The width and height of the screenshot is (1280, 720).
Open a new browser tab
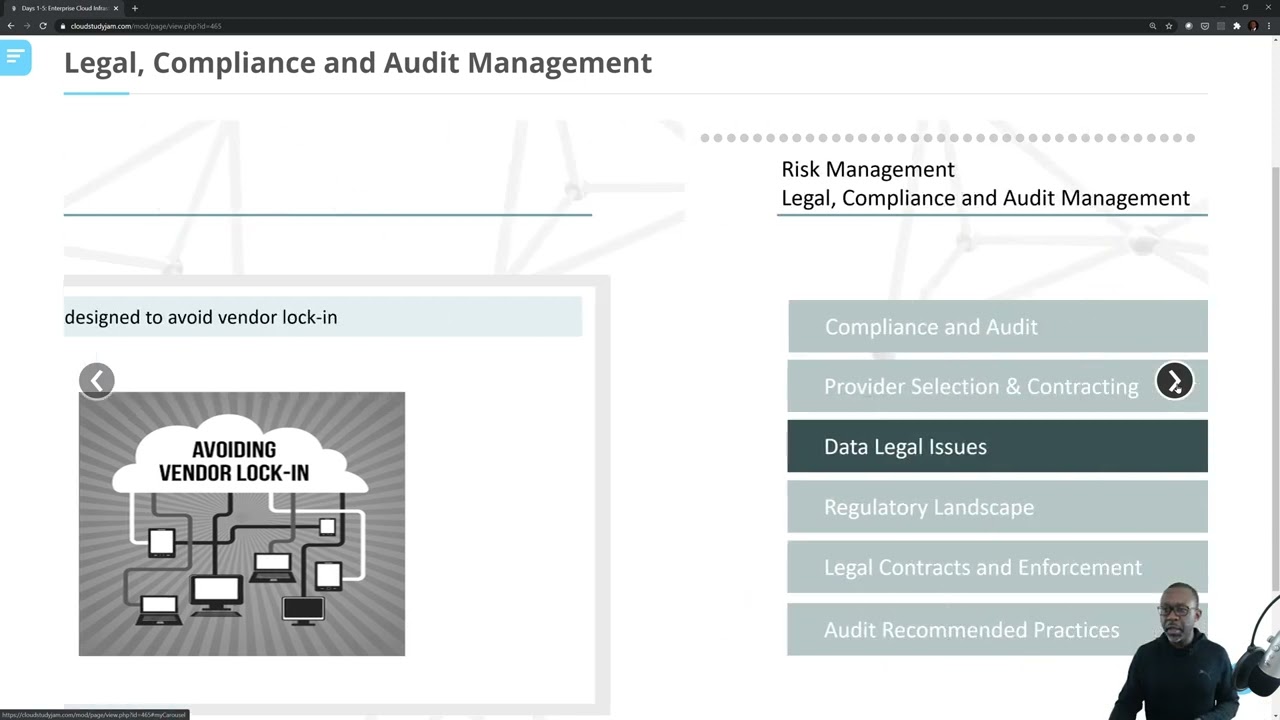coord(135,8)
